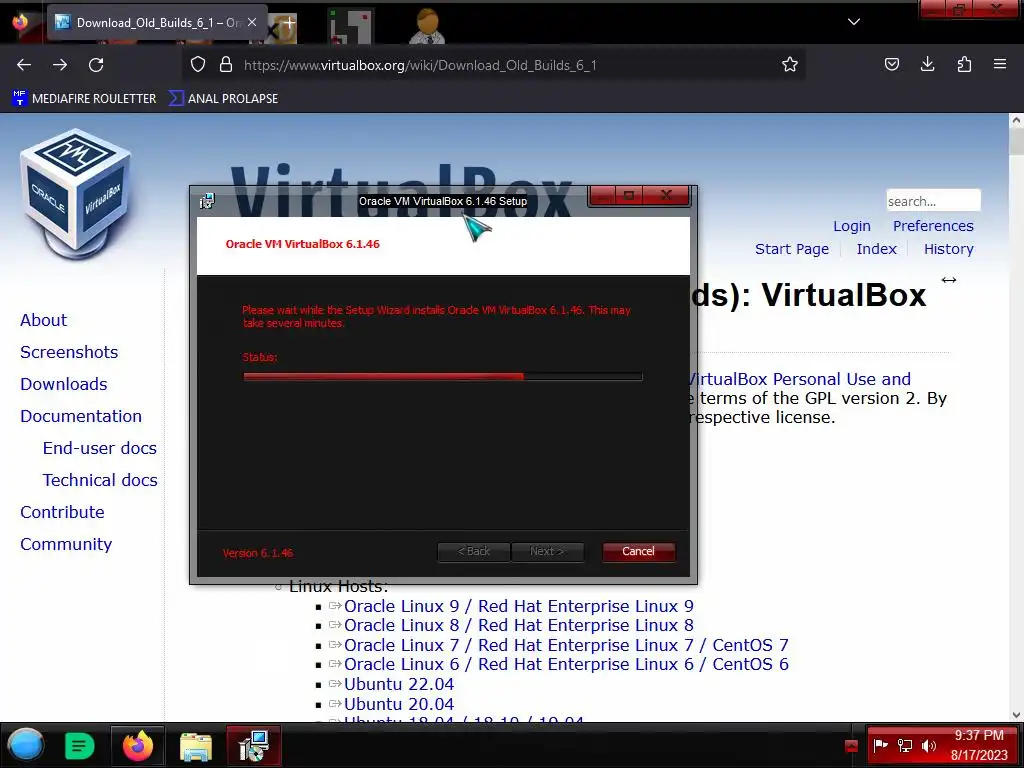Open the Community sidebar link
This screenshot has width=1024, height=768.
[66, 544]
